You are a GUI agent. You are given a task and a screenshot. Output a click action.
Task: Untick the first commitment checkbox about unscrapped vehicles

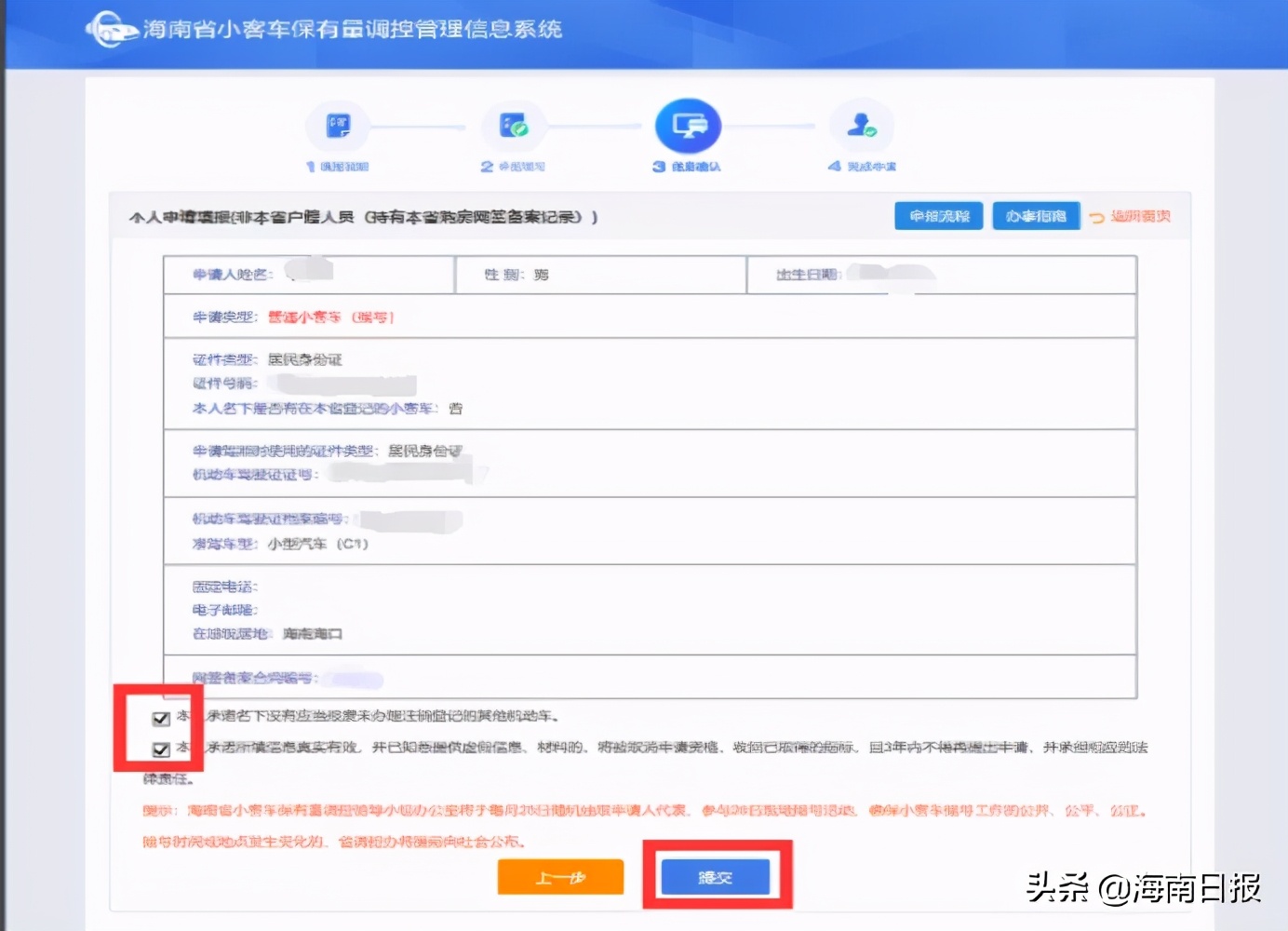tap(161, 718)
